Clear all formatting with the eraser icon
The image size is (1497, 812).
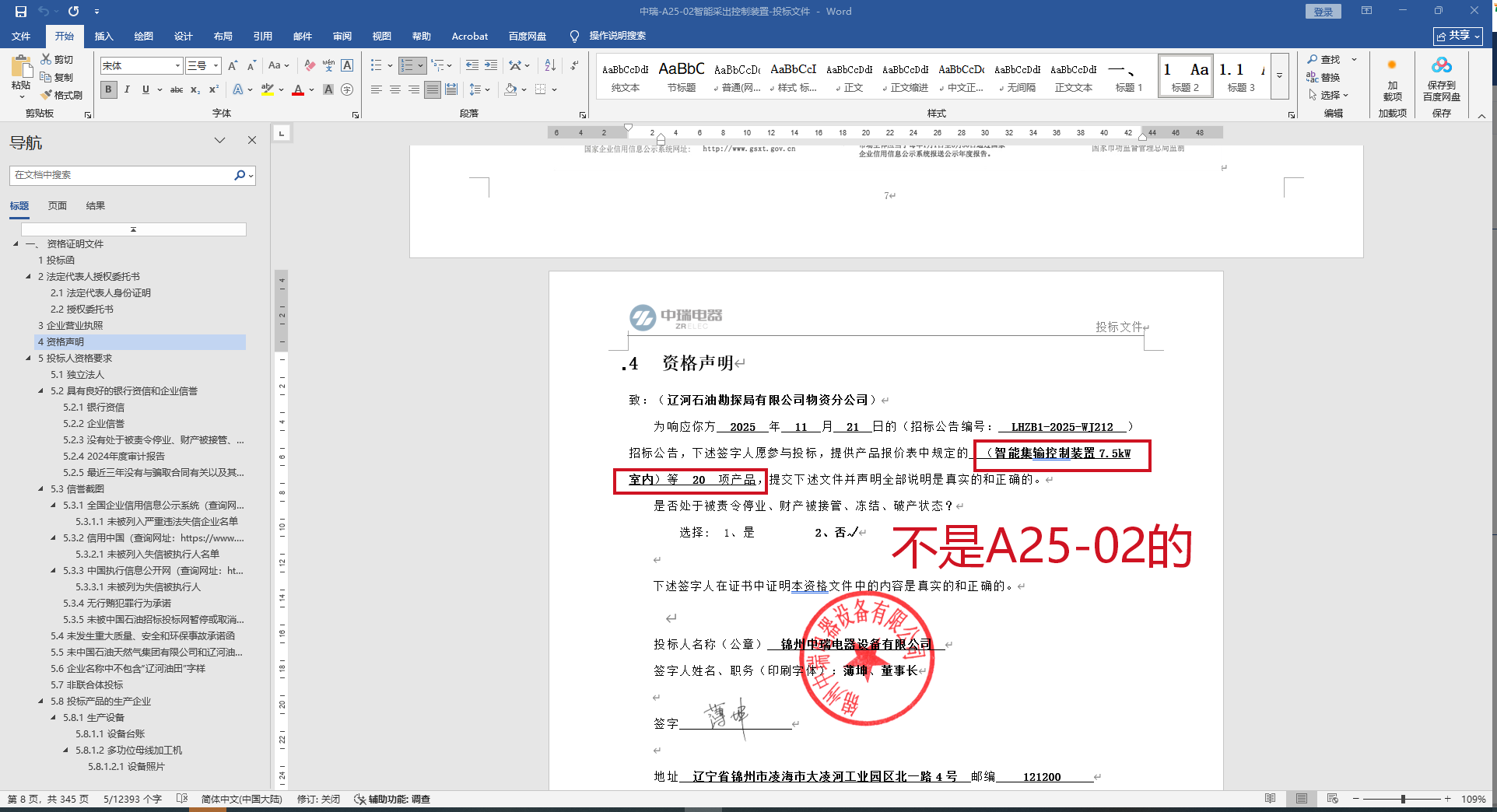310,66
